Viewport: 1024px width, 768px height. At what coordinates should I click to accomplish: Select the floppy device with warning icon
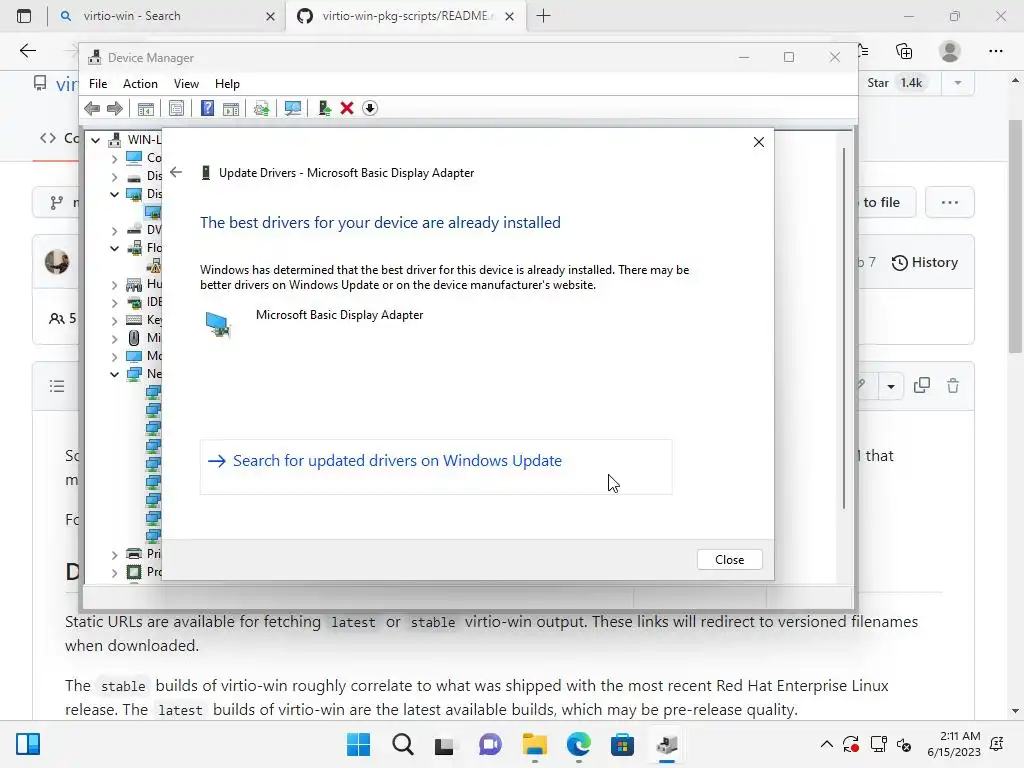[153, 266]
